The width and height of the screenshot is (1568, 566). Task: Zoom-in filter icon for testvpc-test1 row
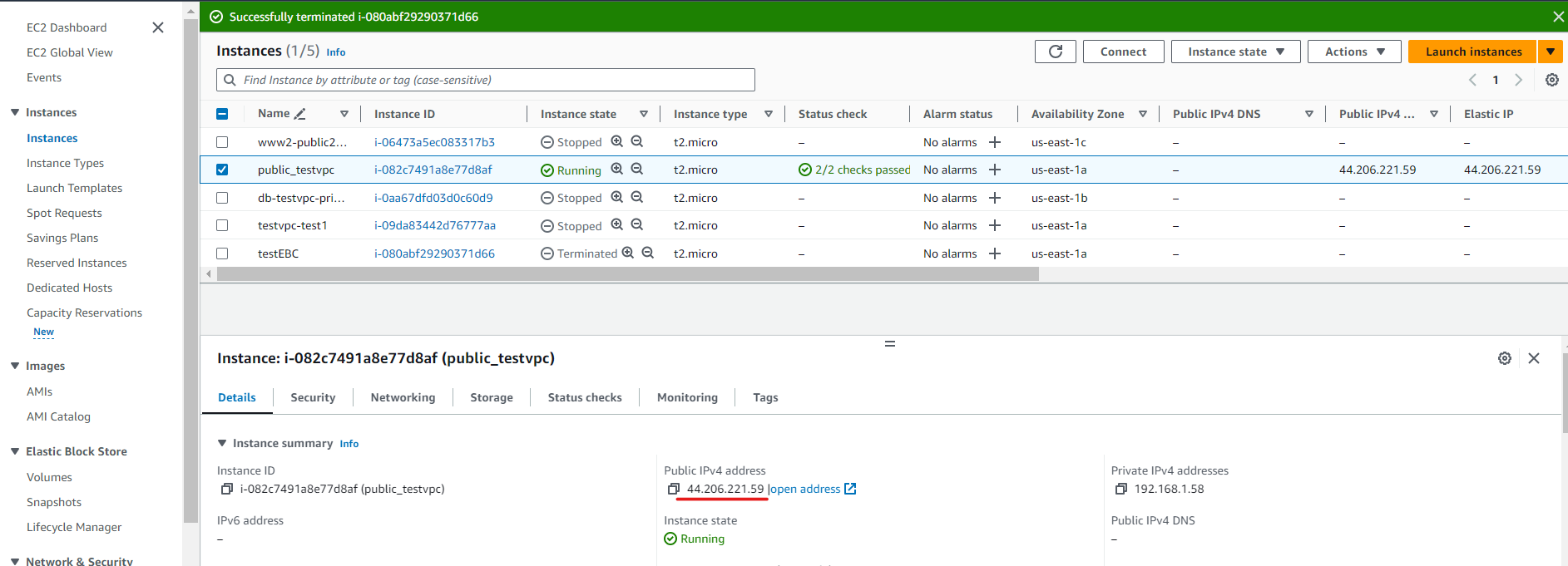click(x=617, y=224)
